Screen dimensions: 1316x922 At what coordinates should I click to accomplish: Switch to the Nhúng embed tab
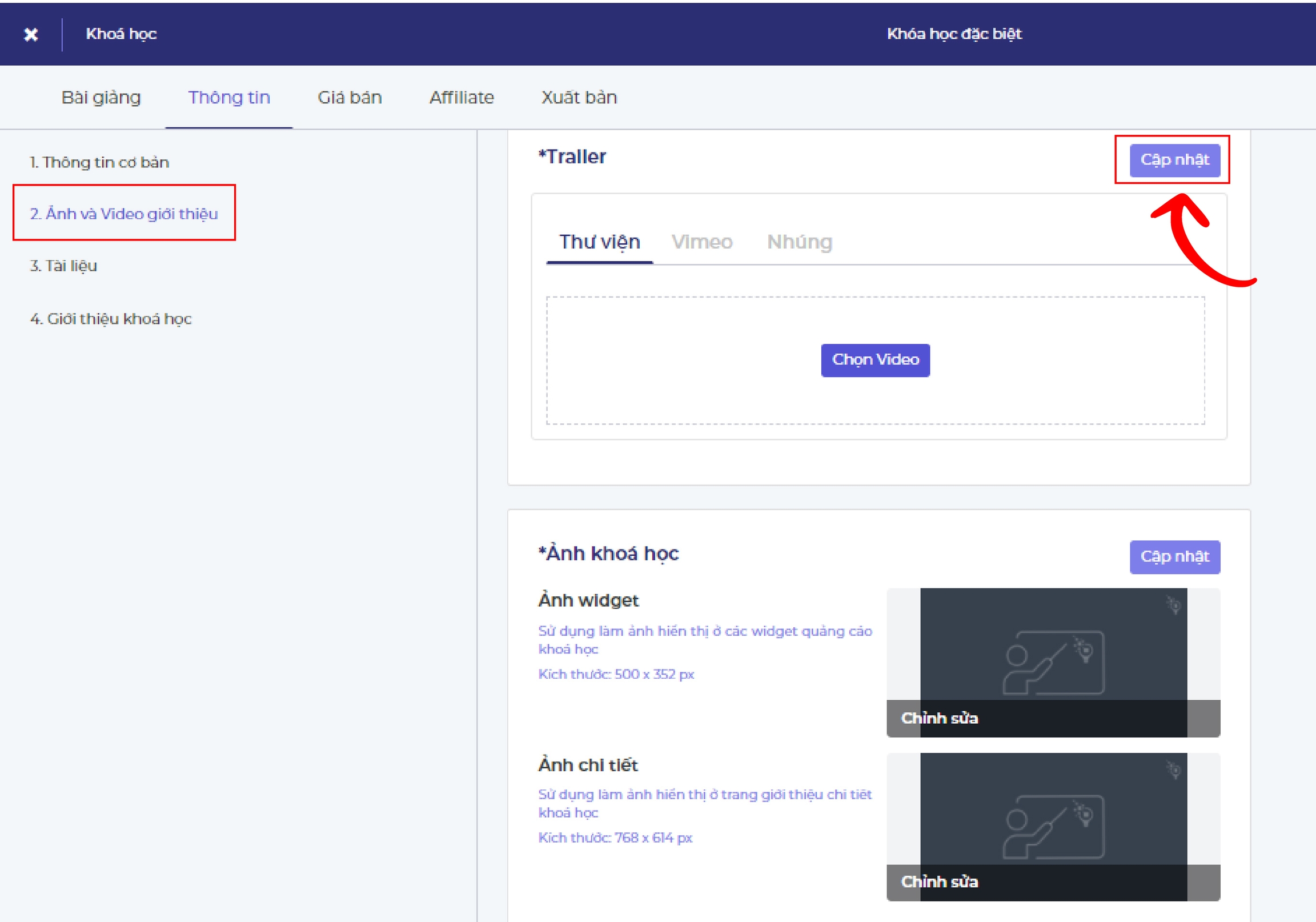coord(799,242)
